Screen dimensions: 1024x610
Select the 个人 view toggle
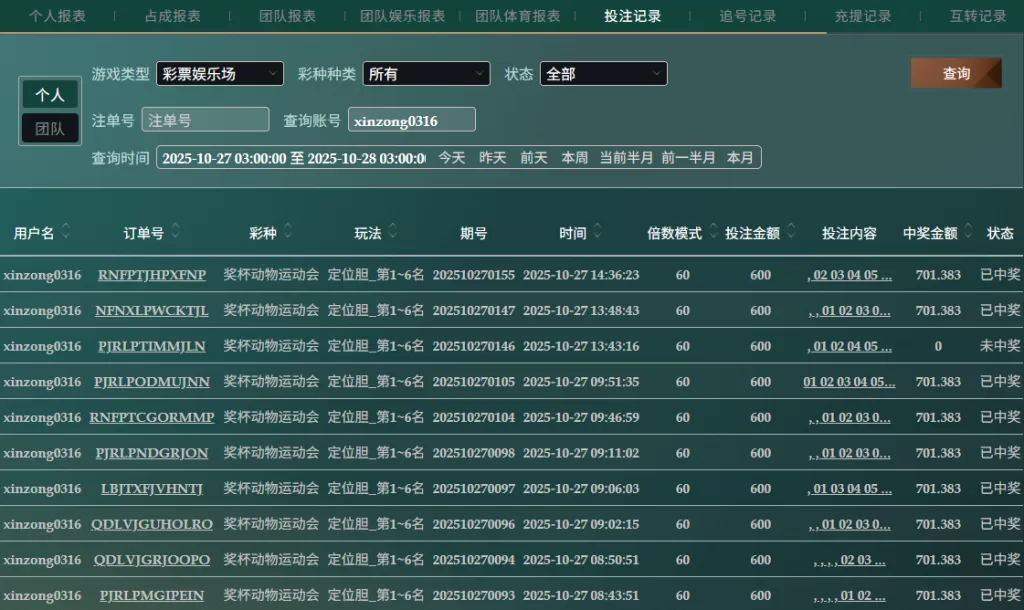point(50,95)
